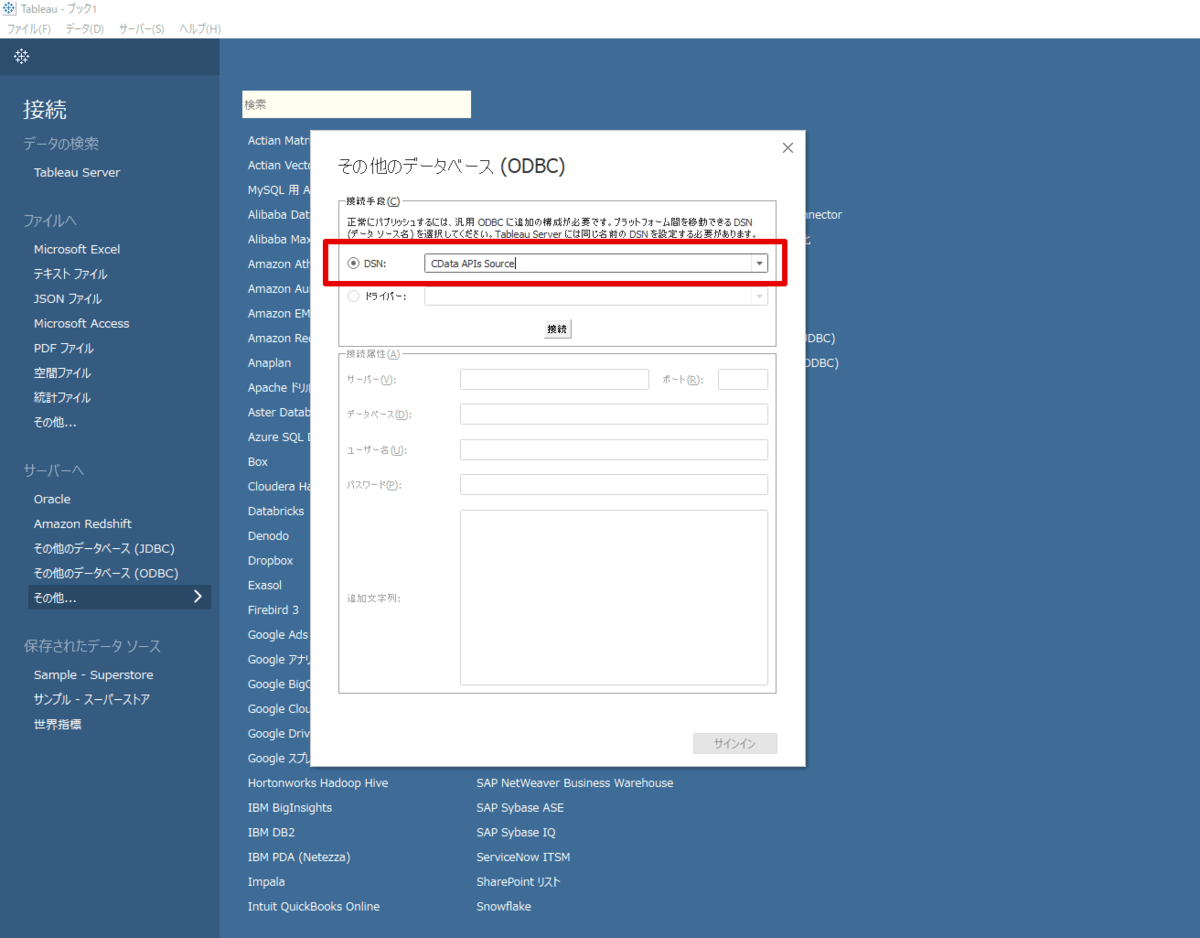This screenshot has height=938, width=1200.
Task: Select the DSN radio button
Action: (x=353, y=264)
